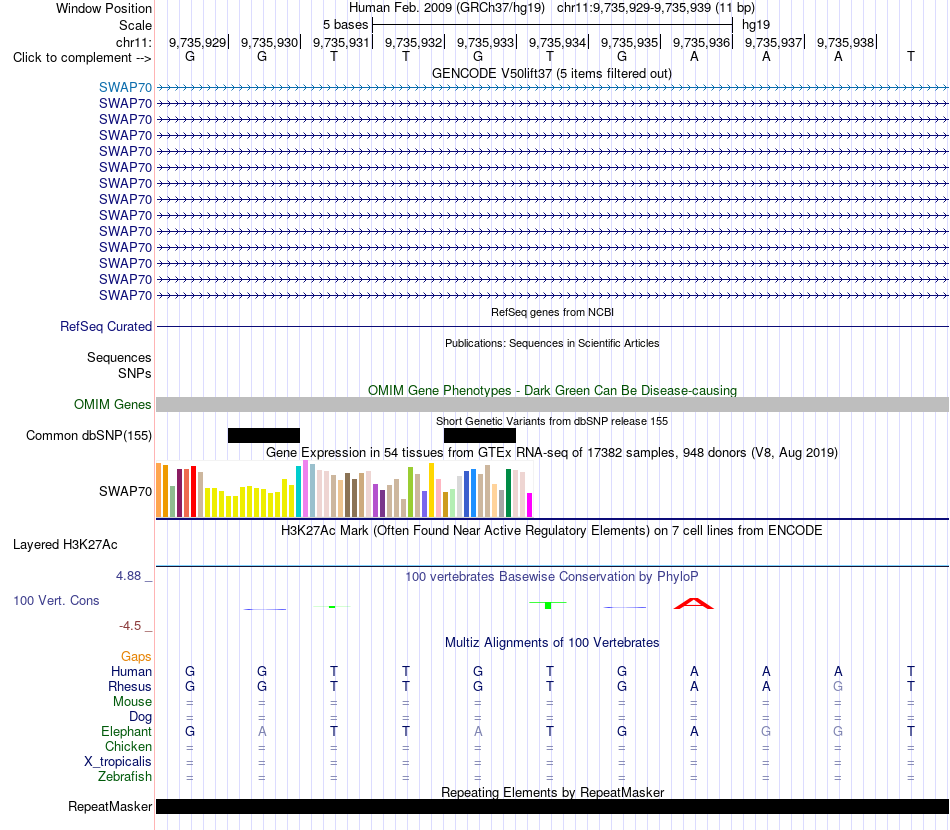Select the Dog species label

click(x=141, y=717)
